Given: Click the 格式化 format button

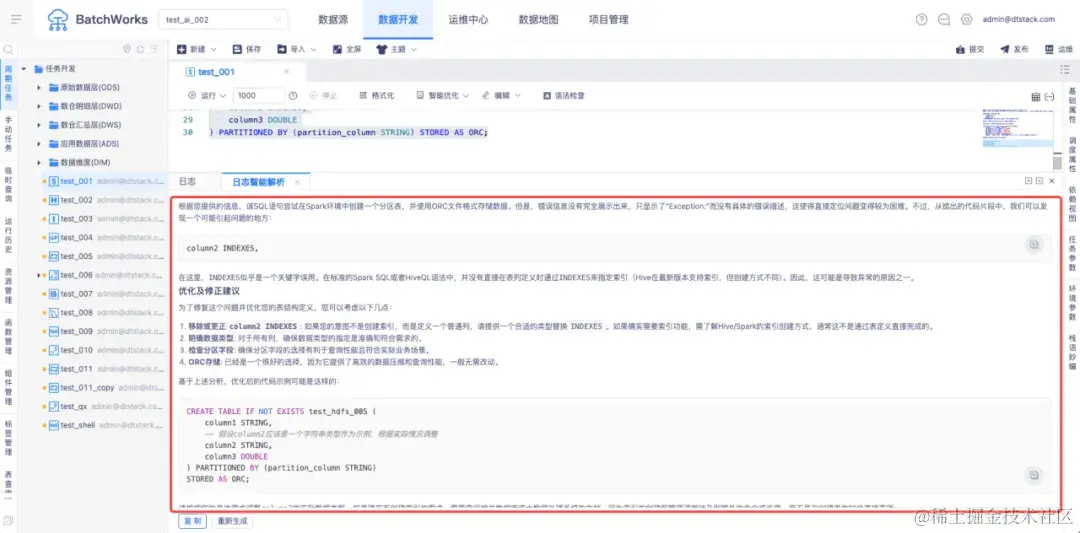Looking at the screenshot, I should click(377, 96).
